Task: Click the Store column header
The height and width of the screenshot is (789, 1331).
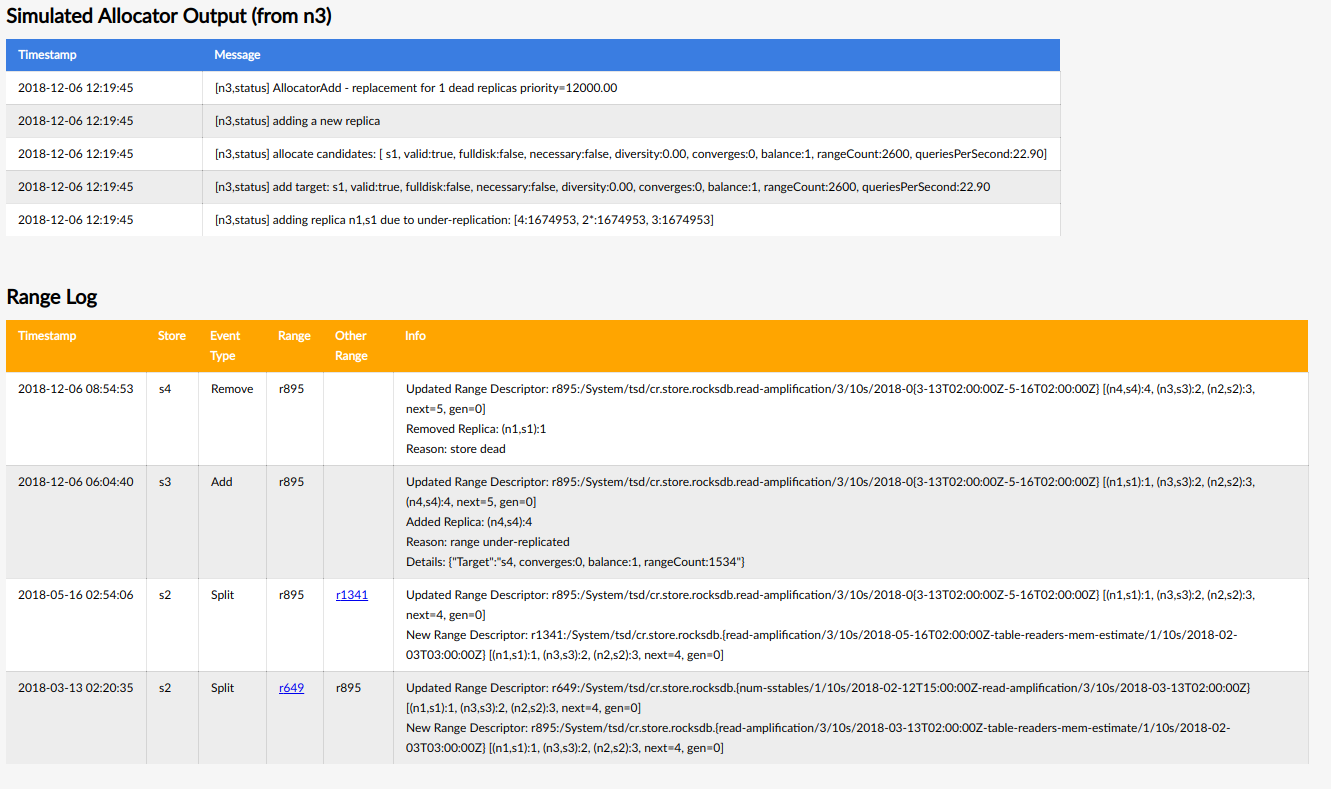Action: click(x=171, y=336)
